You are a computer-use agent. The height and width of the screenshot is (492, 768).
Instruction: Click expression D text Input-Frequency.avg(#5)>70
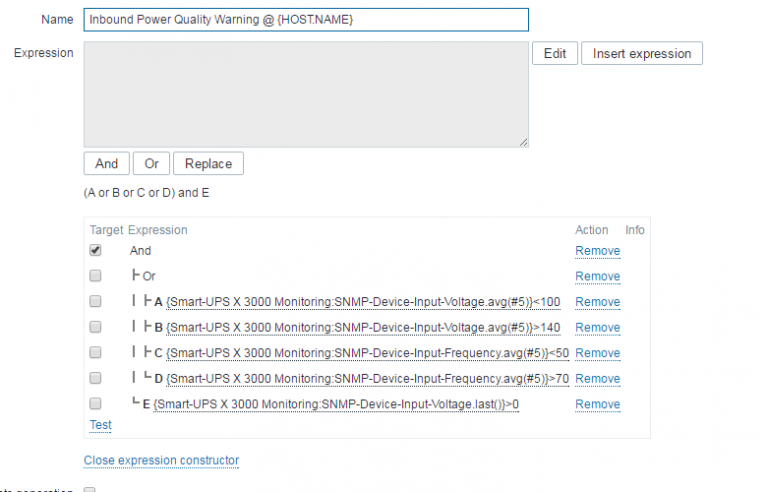[367, 379]
